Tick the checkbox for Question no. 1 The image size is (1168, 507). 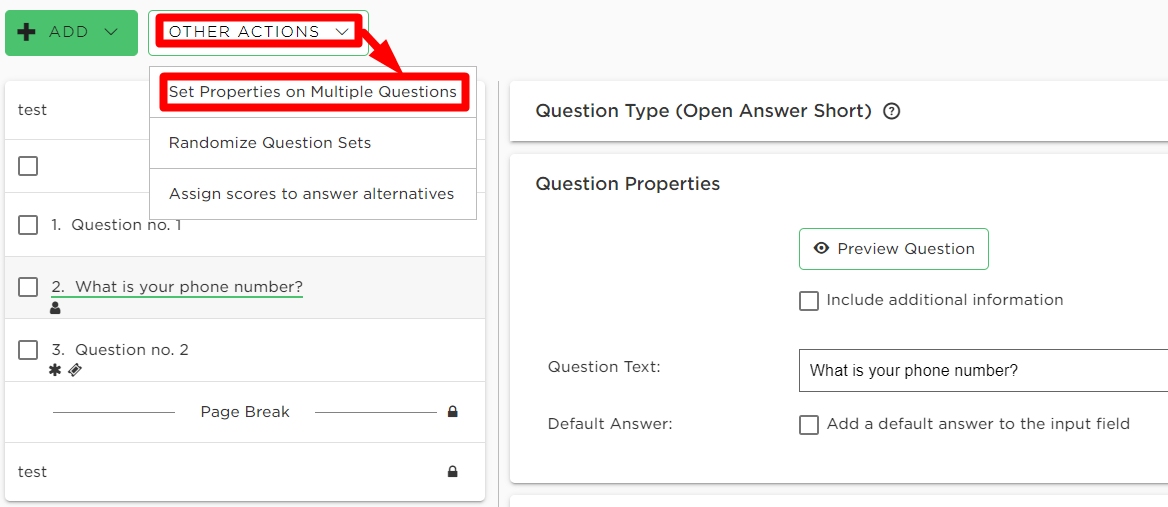click(x=28, y=225)
